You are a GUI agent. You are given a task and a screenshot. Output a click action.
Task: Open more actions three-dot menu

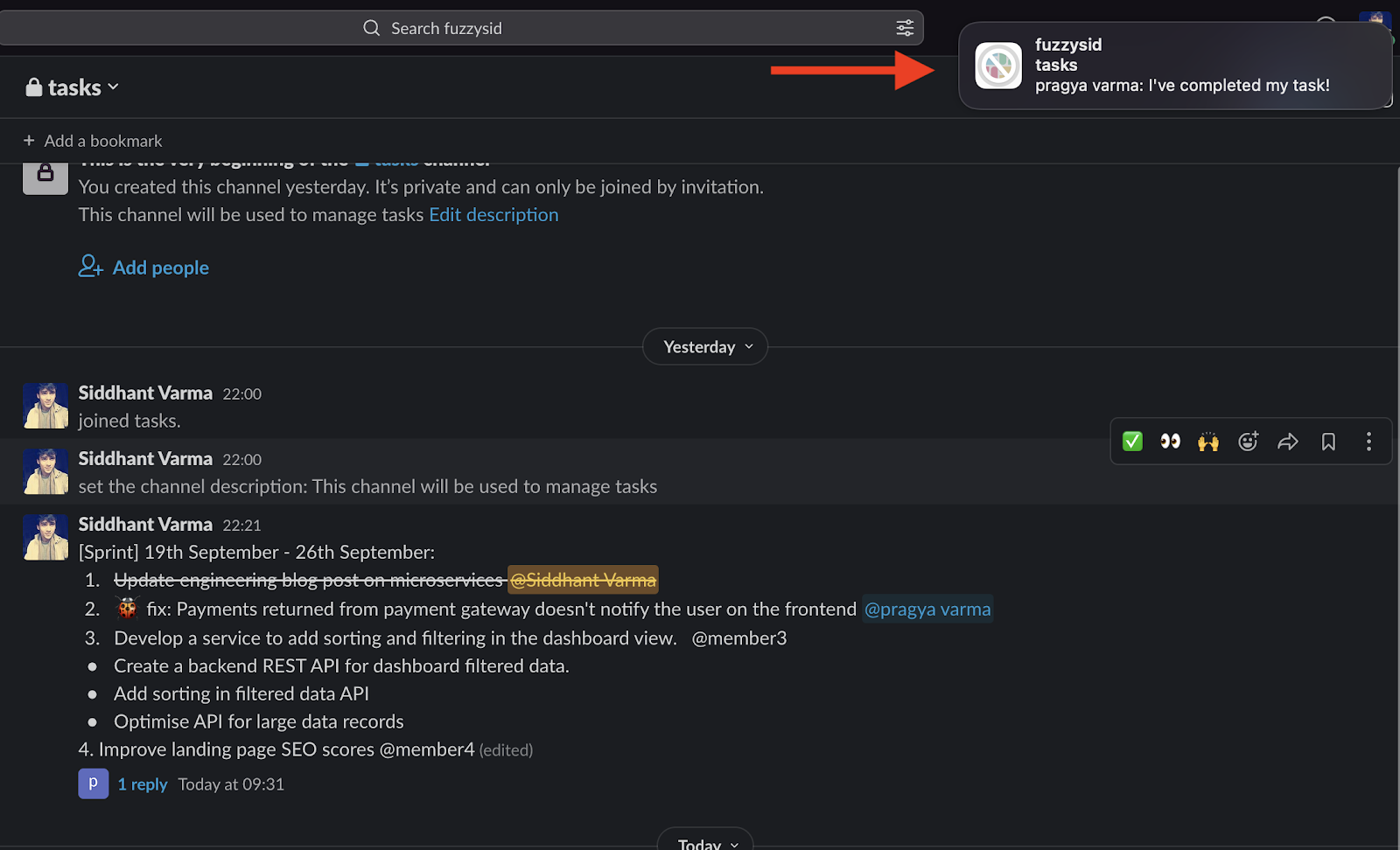coord(1368,442)
